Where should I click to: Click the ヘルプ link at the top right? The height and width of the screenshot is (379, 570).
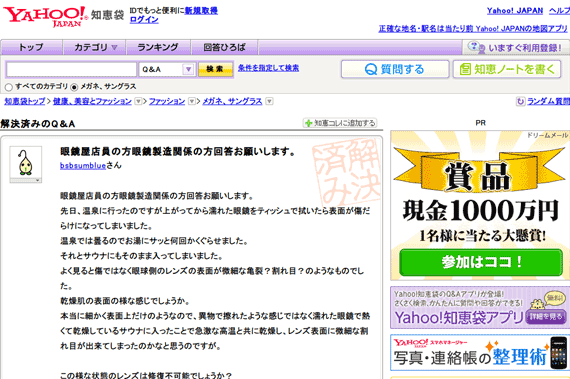point(559,11)
